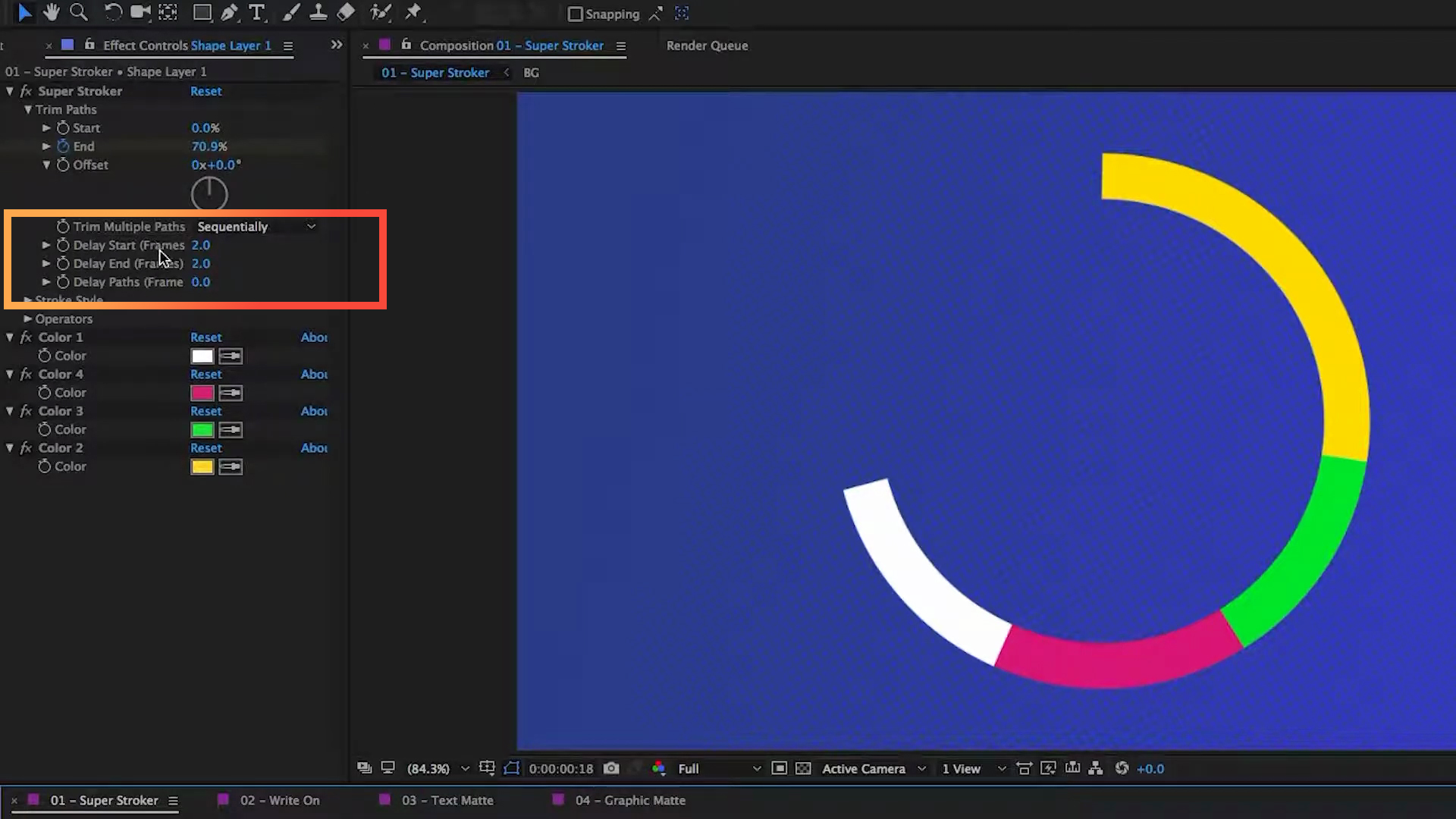The image size is (1456, 819).
Task: Open the Timeline button in viewer footer
Action: tap(1072, 768)
